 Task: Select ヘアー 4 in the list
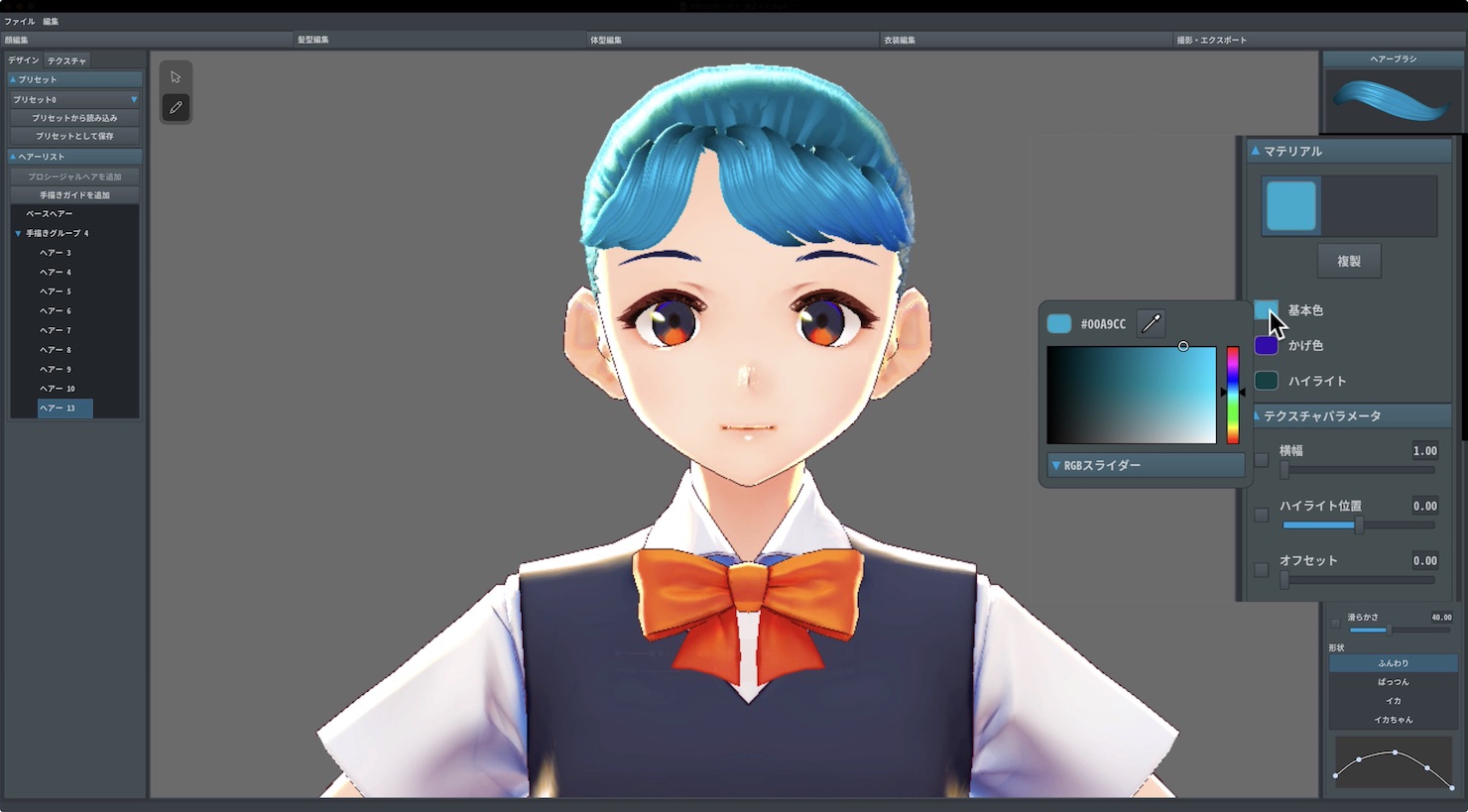56,272
